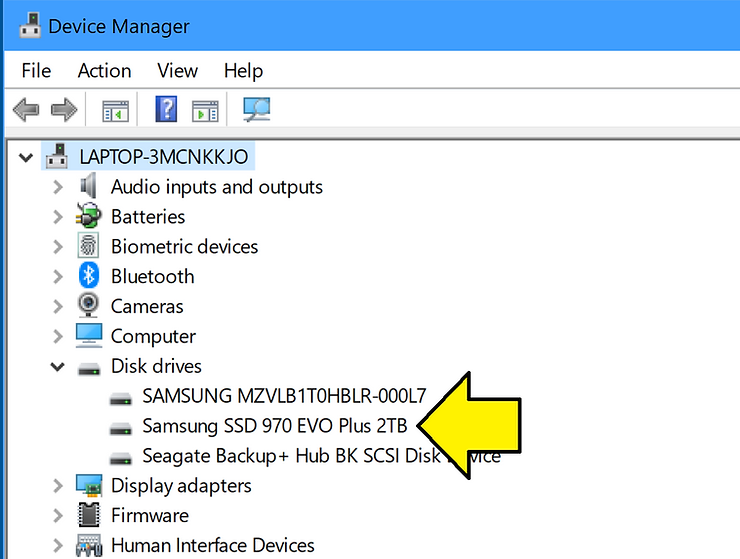The width and height of the screenshot is (740, 559).
Task: Select the Cameras label
Action: 147,306
